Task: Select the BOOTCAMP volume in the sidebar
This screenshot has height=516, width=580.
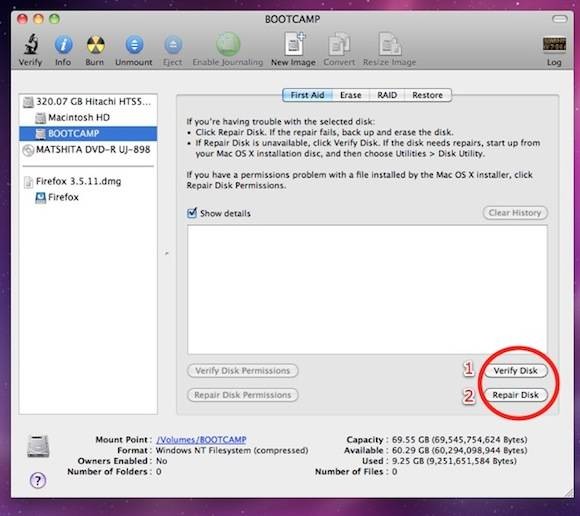Action: (88, 133)
